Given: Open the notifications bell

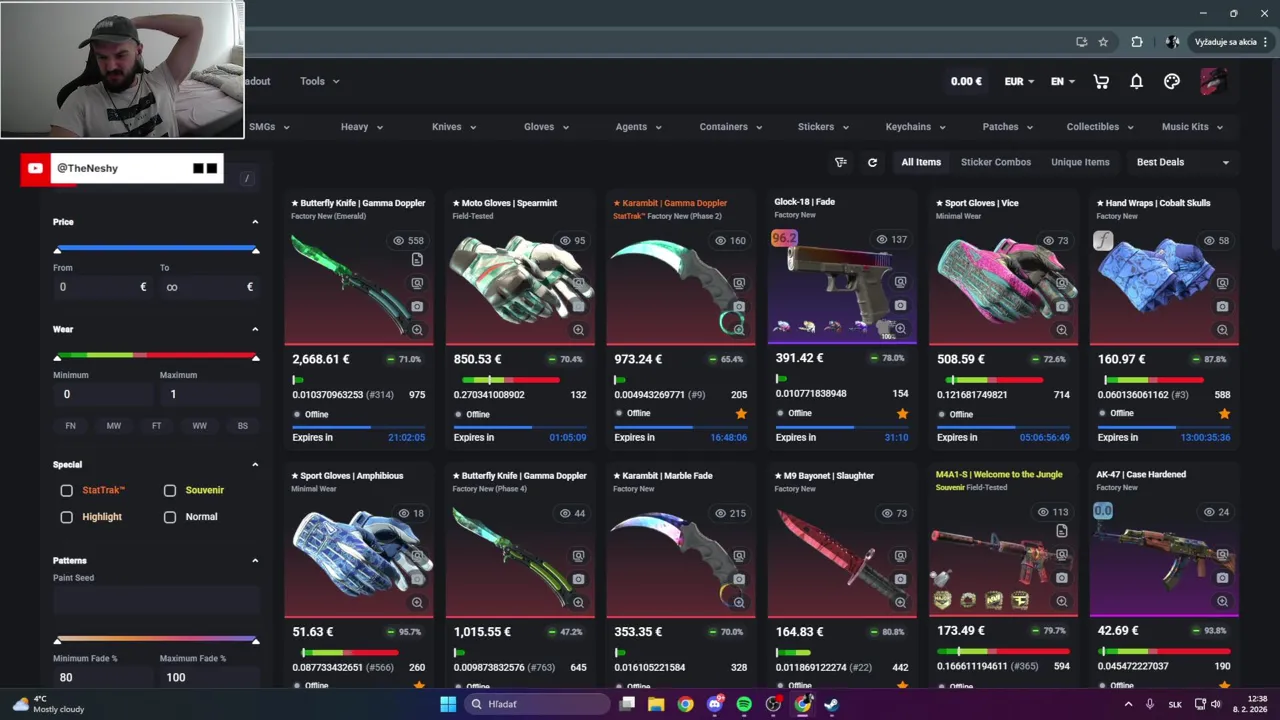Looking at the screenshot, I should point(1136,82).
